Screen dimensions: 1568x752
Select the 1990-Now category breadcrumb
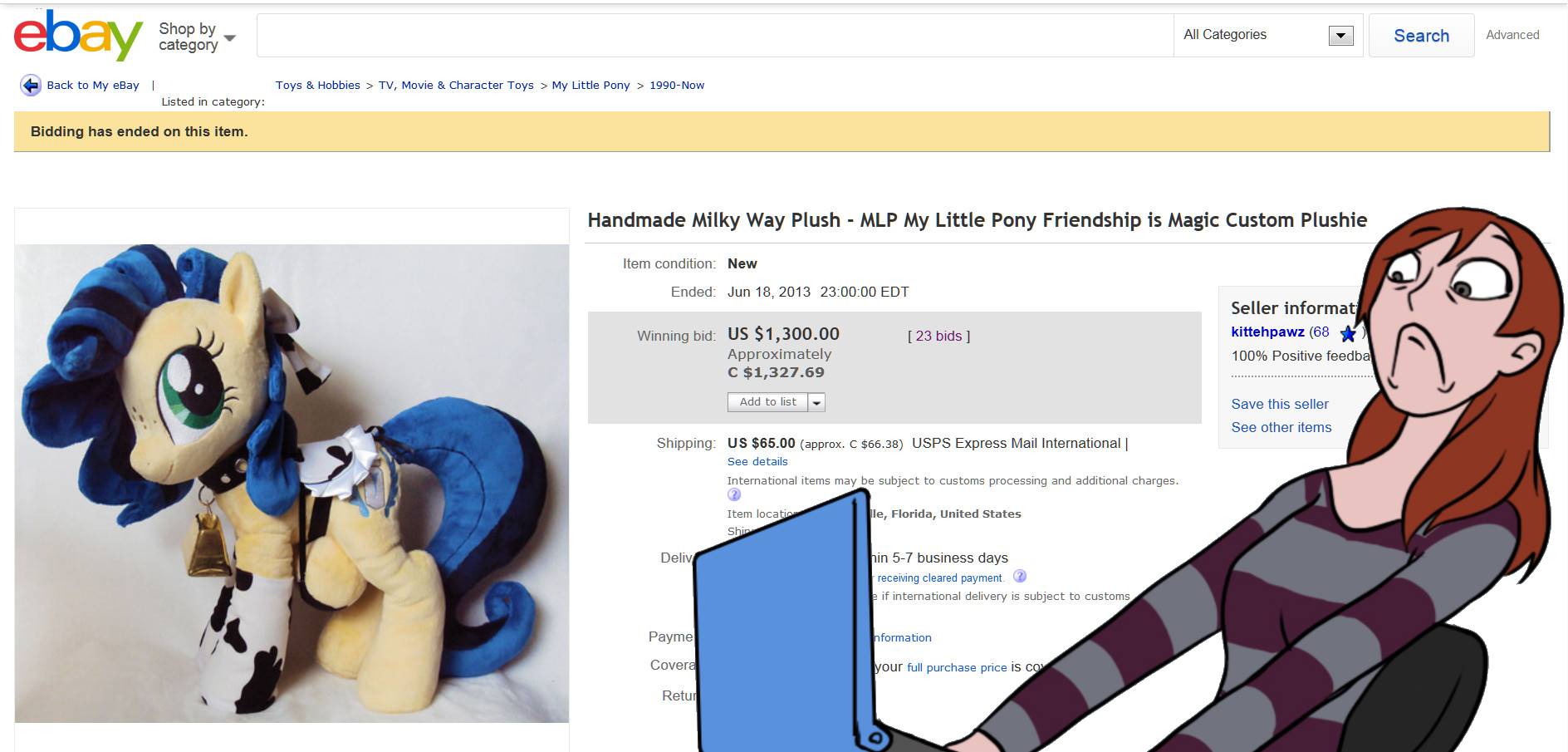coord(677,86)
